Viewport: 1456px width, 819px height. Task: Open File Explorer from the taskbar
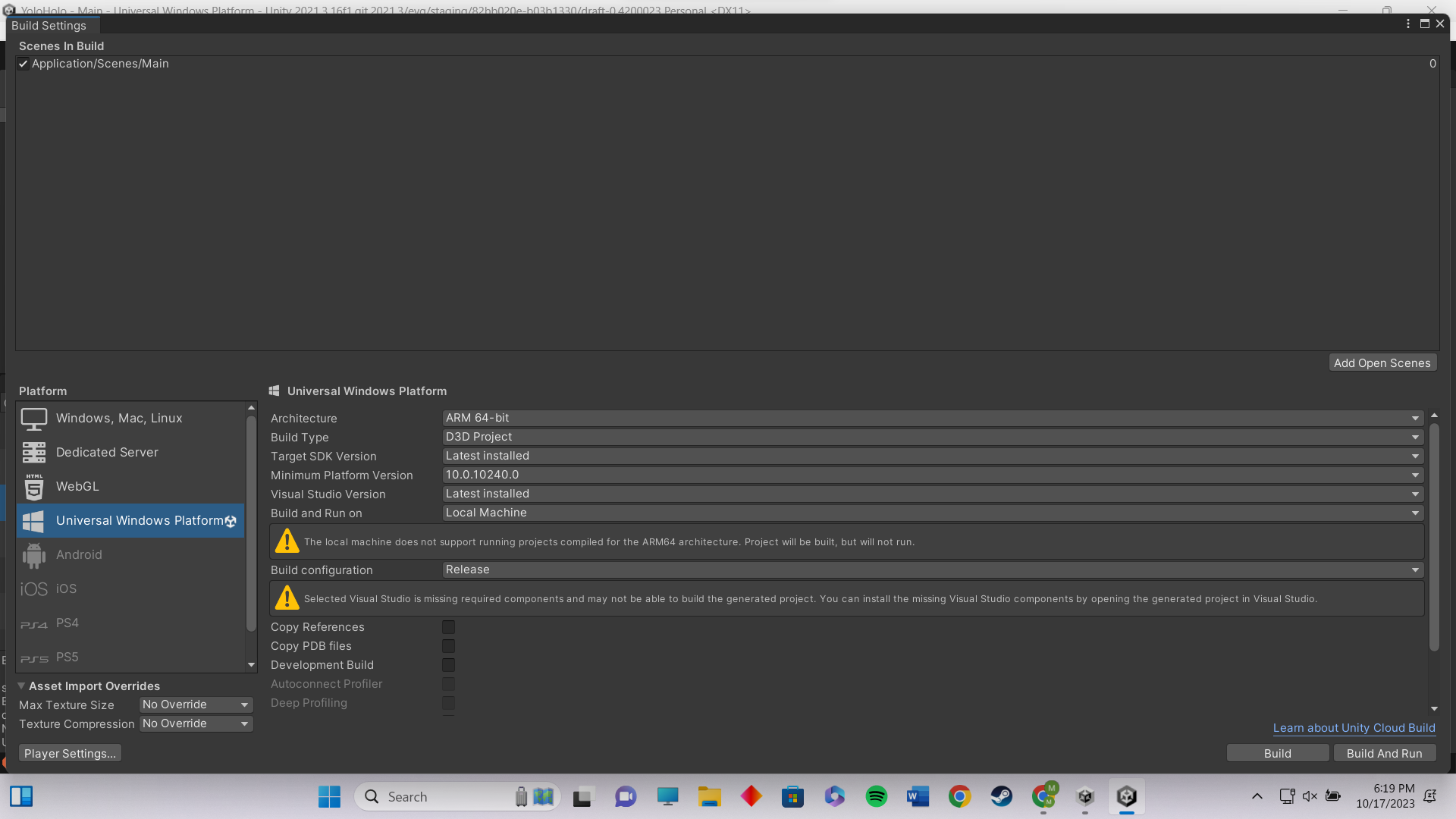click(710, 797)
